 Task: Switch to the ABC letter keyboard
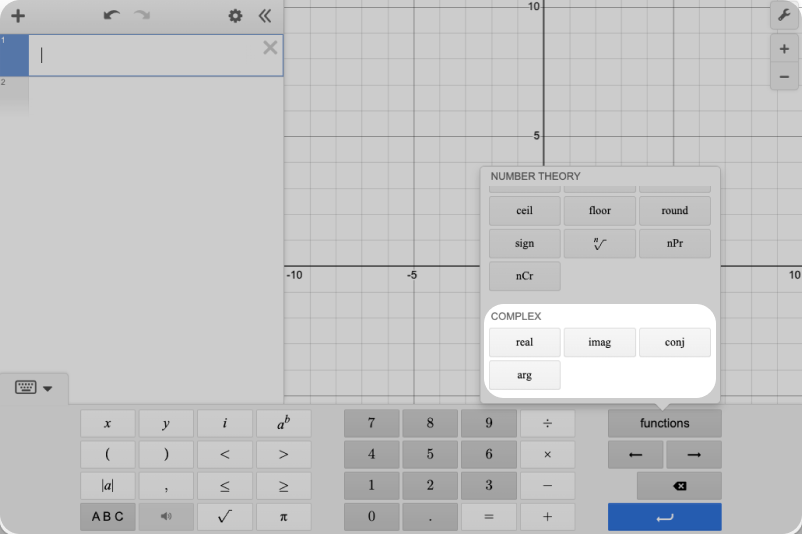tap(107, 517)
